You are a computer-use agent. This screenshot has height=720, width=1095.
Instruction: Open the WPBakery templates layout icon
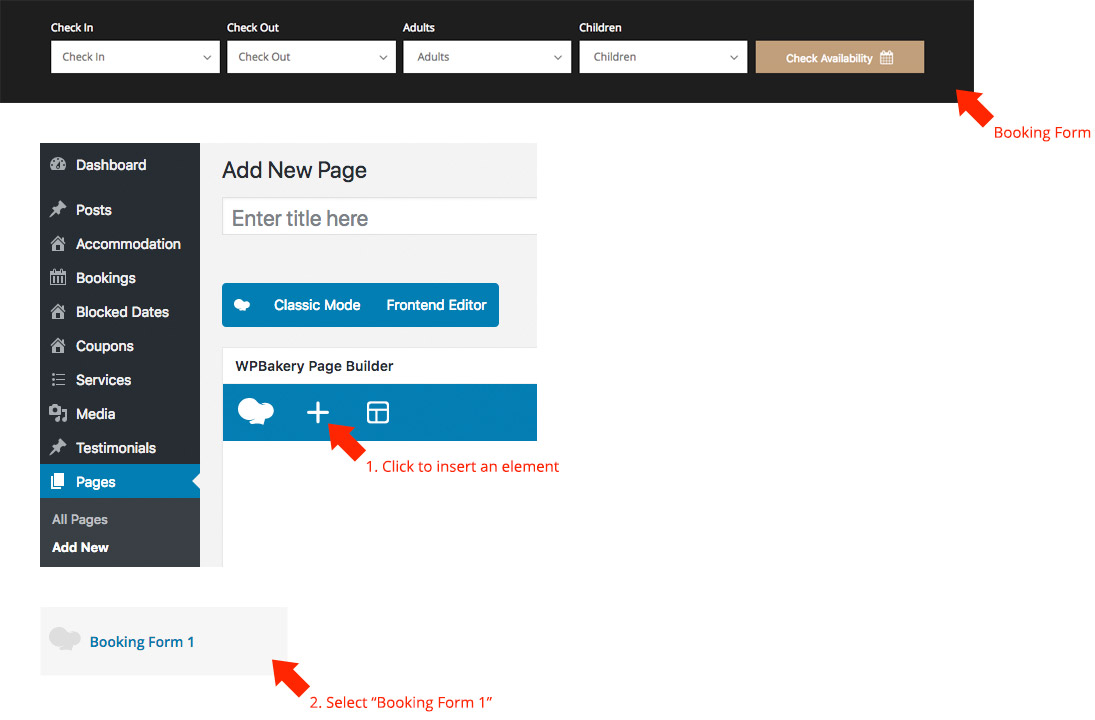point(378,412)
